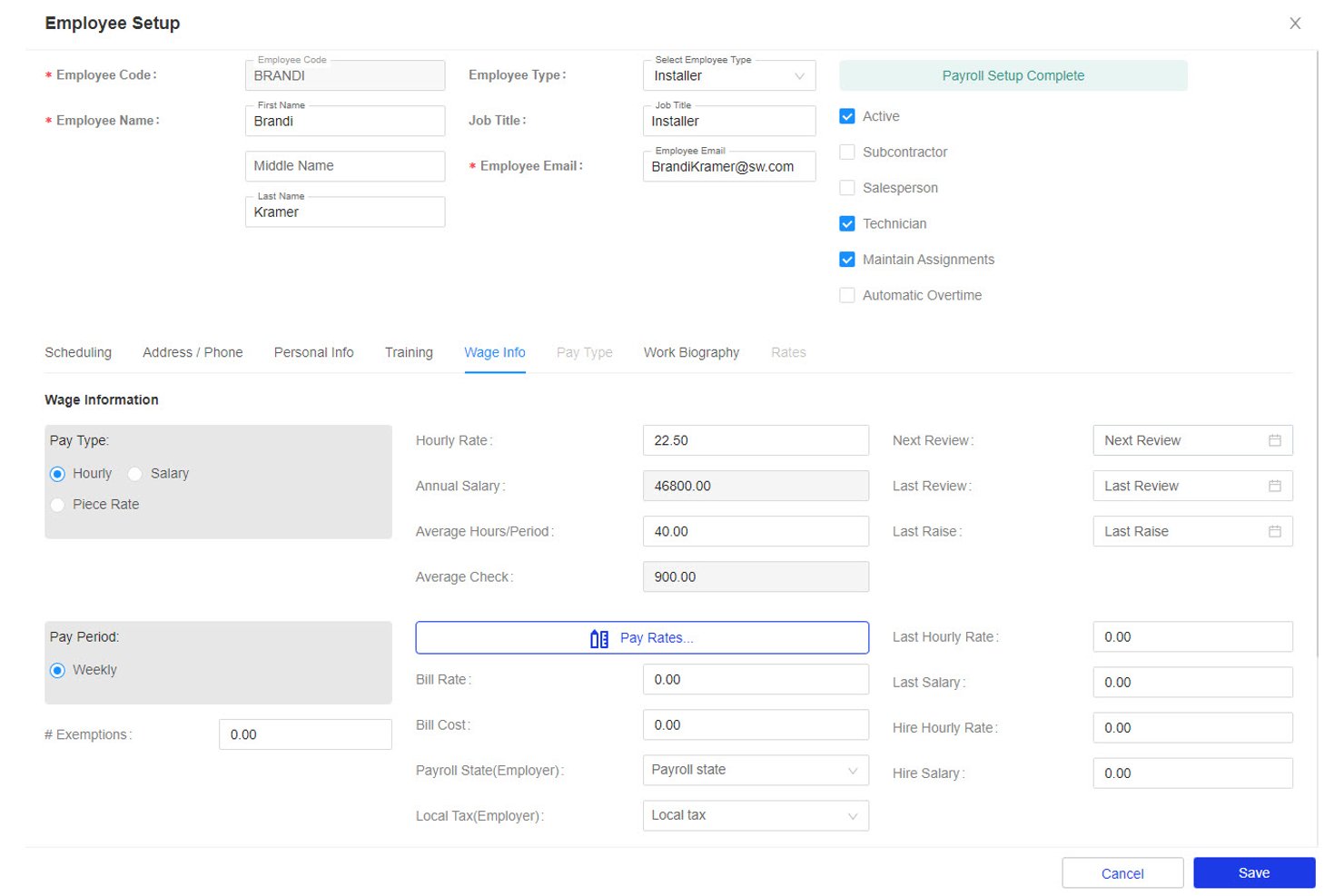Check the Salesperson checkbox
1344x896 pixels.
pos(847,188)
